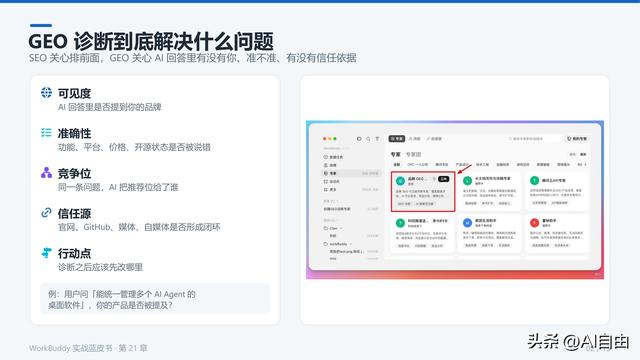Click the globe icon beside 可见度

coord(47,93)
